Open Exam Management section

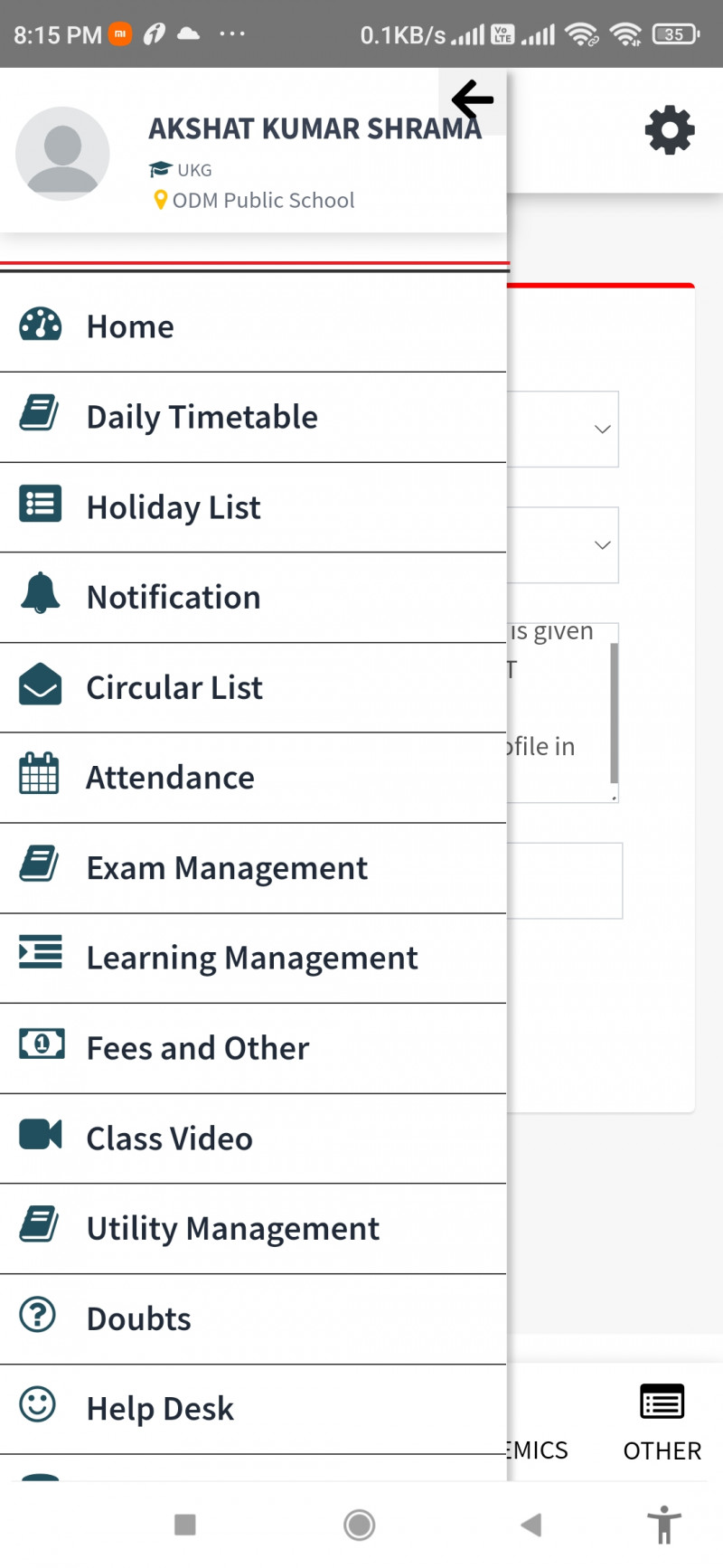[227, 868]
